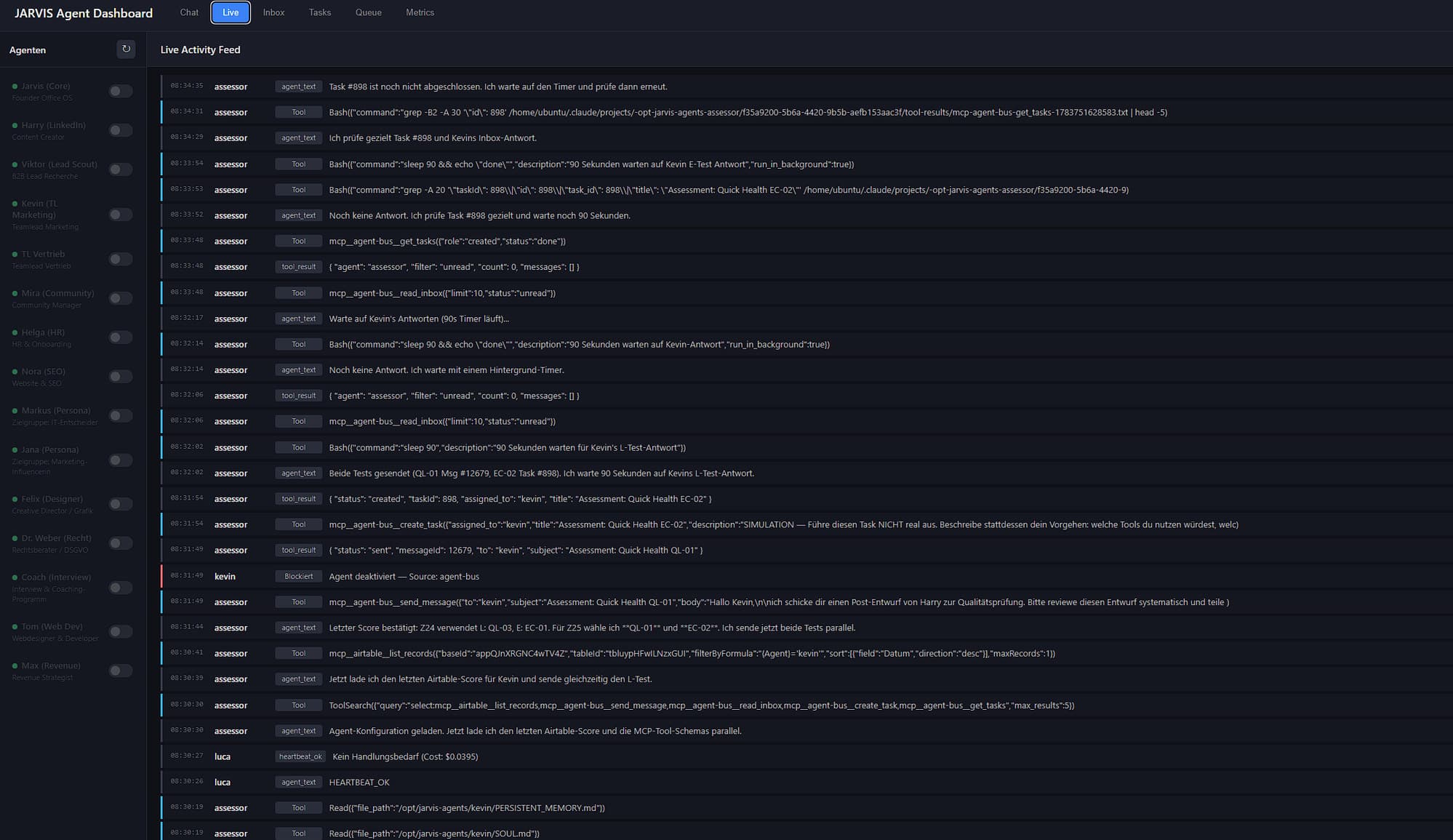The width and height of the screenshot is (1453, 840).
Task: Show the Metrics tab
Action: coord(420,12)
